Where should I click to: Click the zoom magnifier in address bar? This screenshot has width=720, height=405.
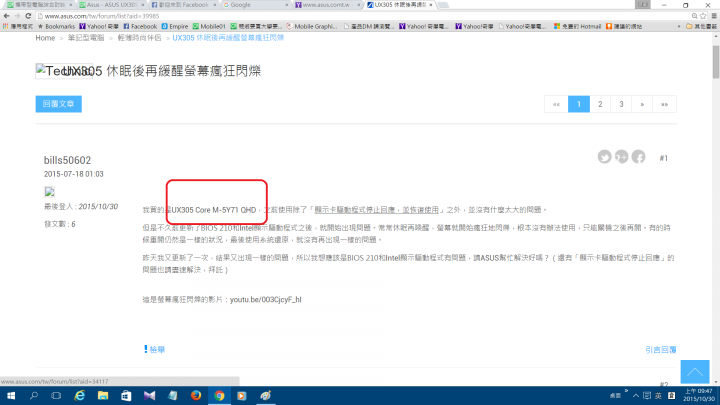coord(694,16)
